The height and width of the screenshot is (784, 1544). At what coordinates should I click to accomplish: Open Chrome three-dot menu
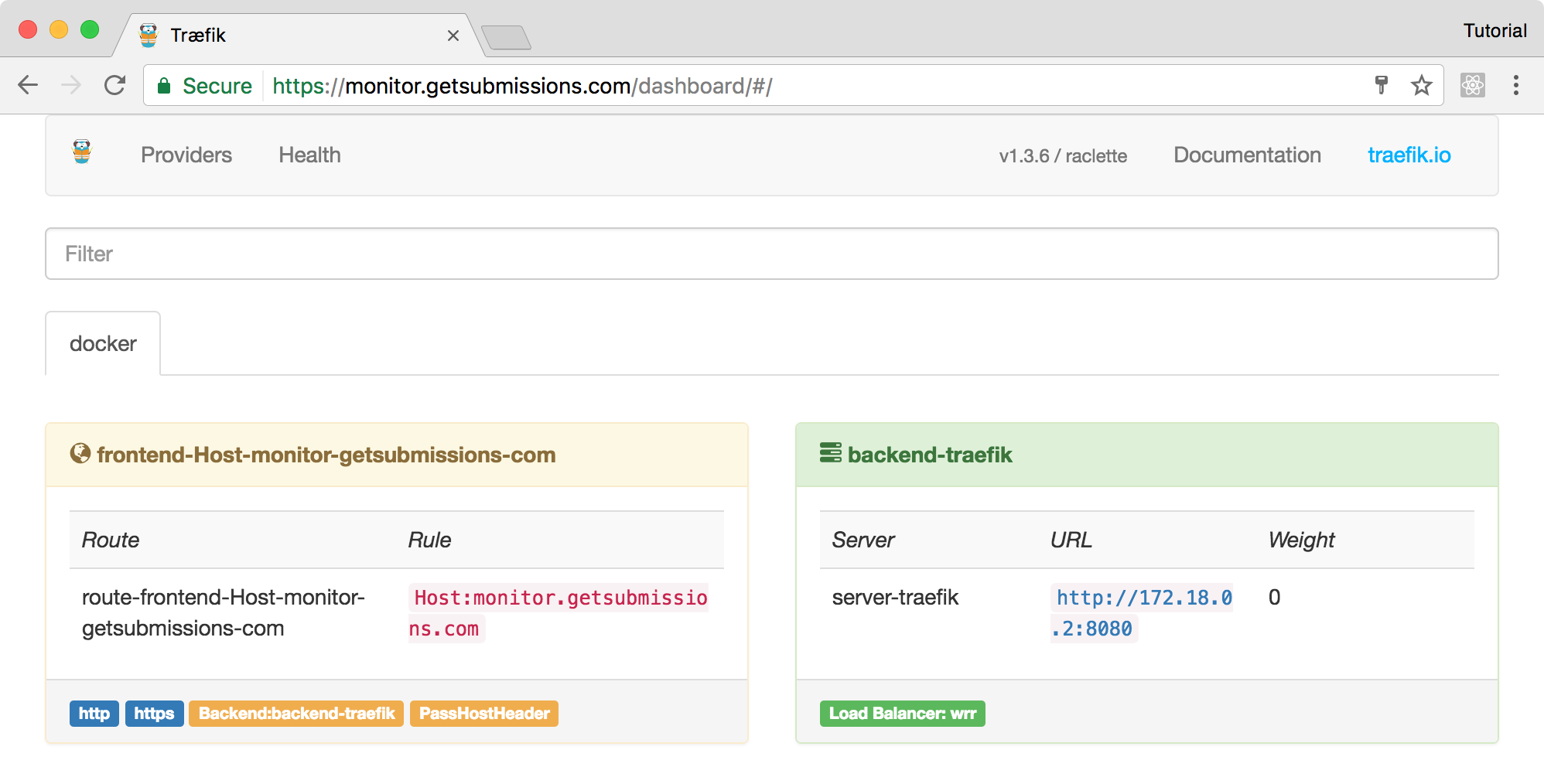pyautogui.click(x=1516, y=85)
